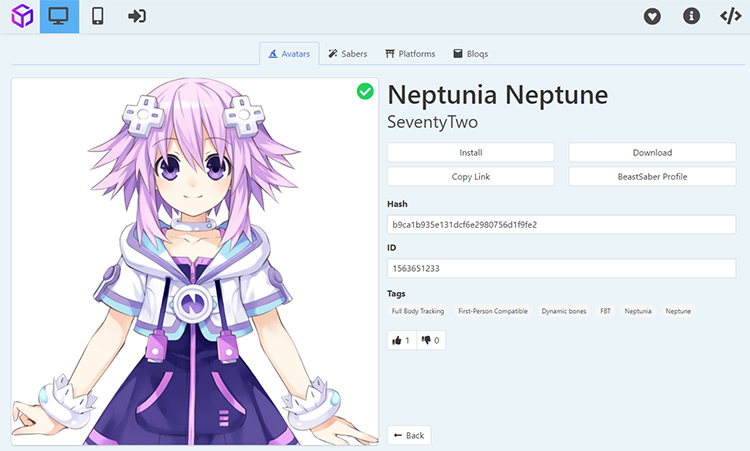Click the sign-in arrow icon
This screenshot has height=451, width=750.
(x=137, y=16)
